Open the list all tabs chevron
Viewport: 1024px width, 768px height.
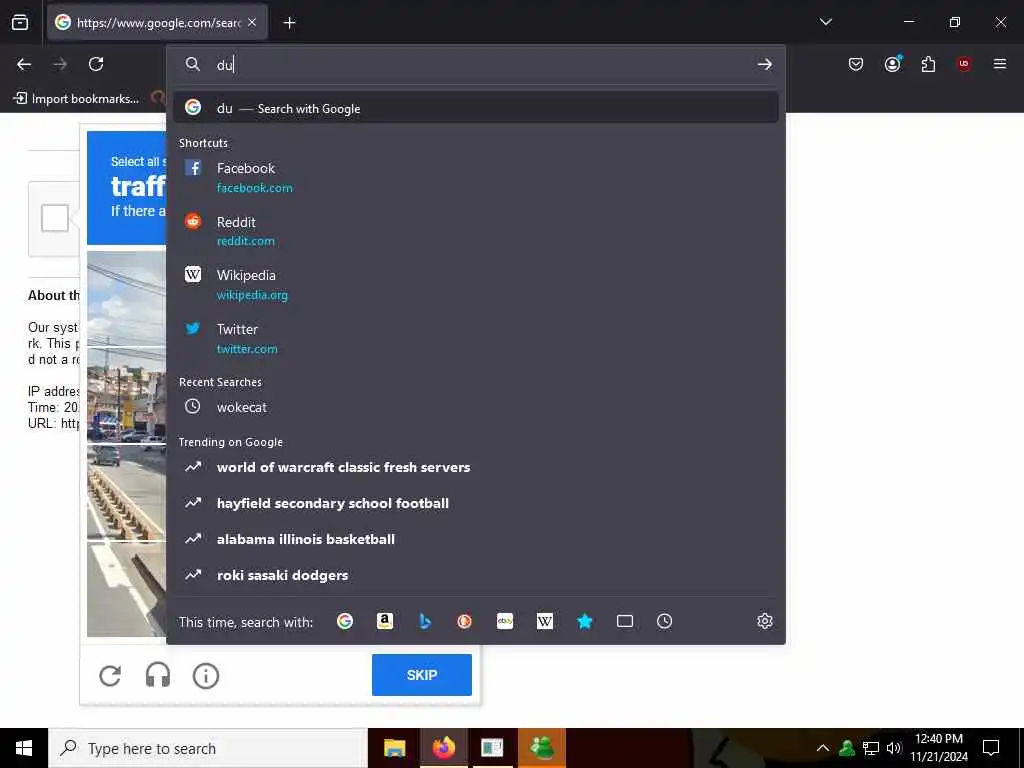coord(825,22)
